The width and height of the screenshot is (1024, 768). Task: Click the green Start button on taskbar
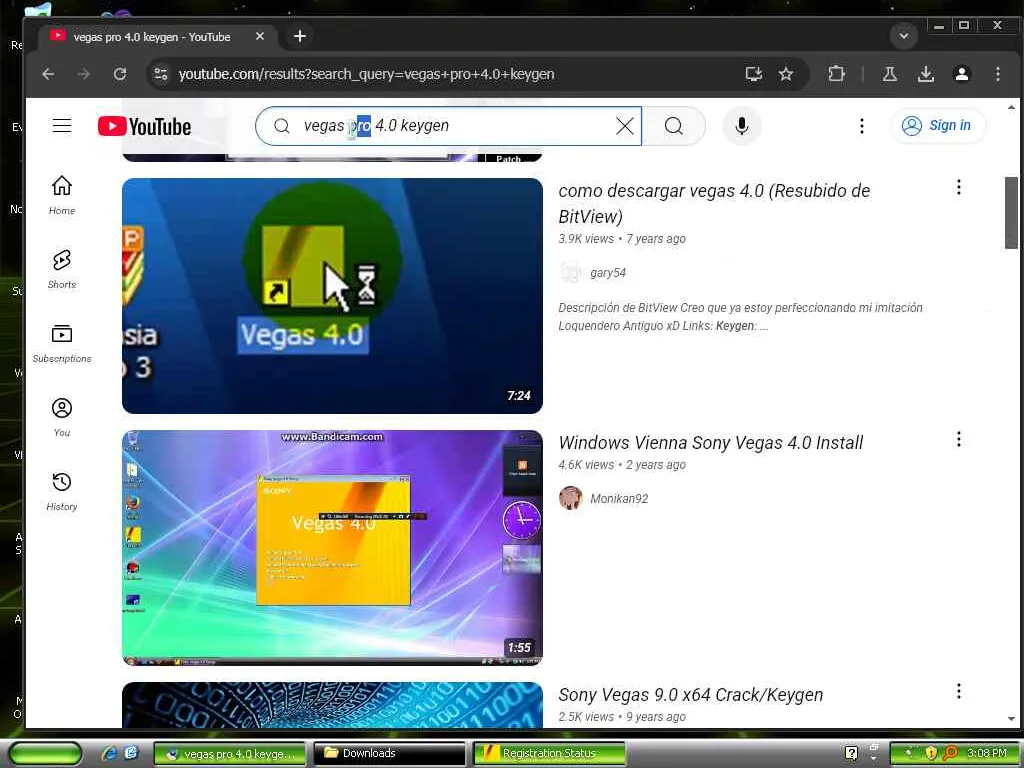pos(44,754)
